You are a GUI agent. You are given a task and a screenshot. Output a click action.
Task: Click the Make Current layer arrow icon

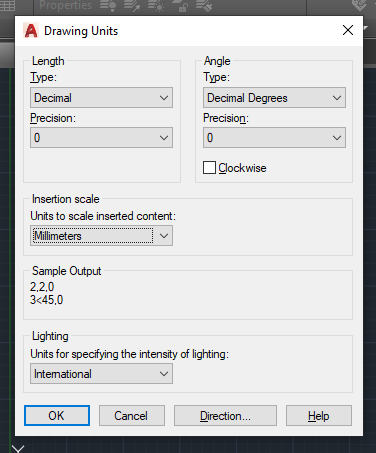click(x=132, y=6)
